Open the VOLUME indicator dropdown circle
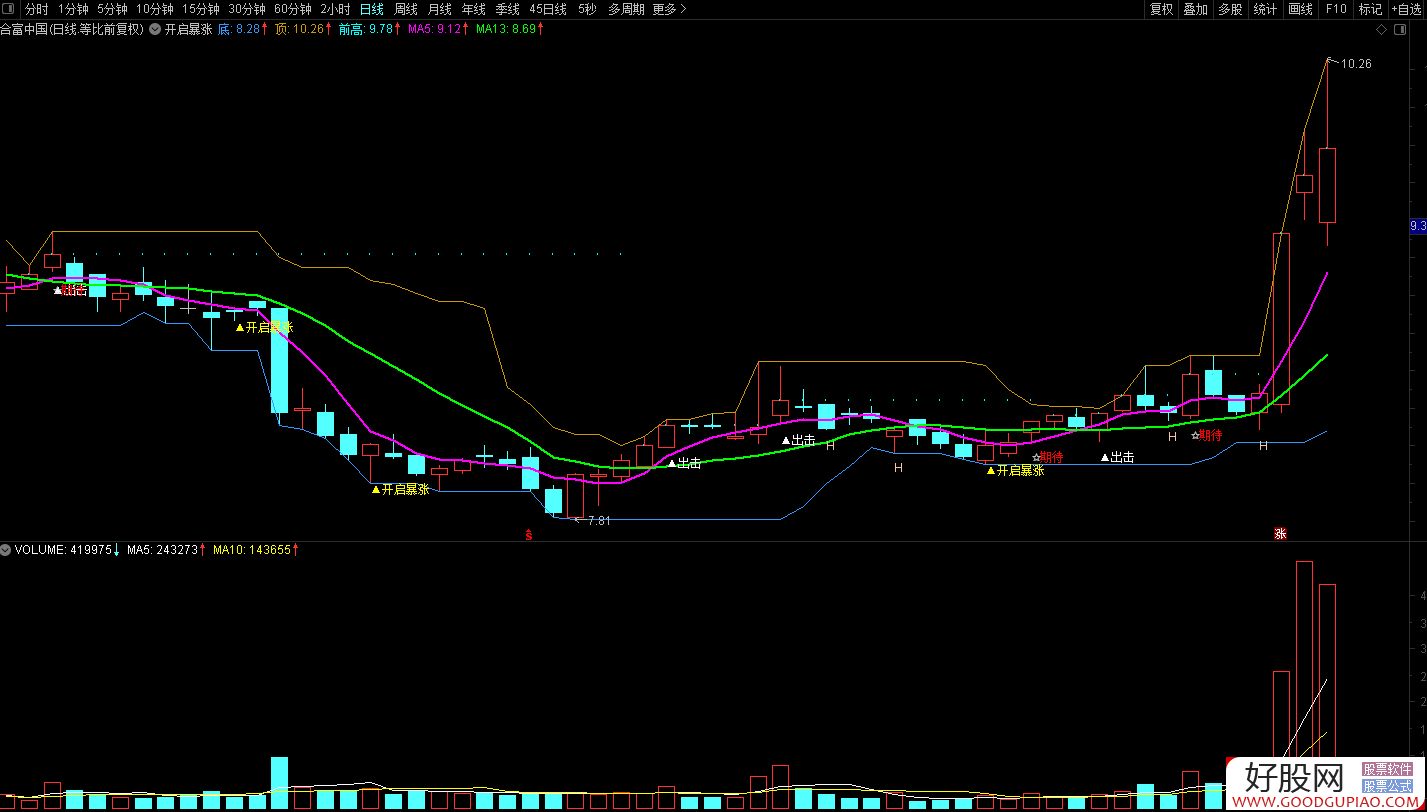This screenshot has width=1427, height=812. click(7, 550)
